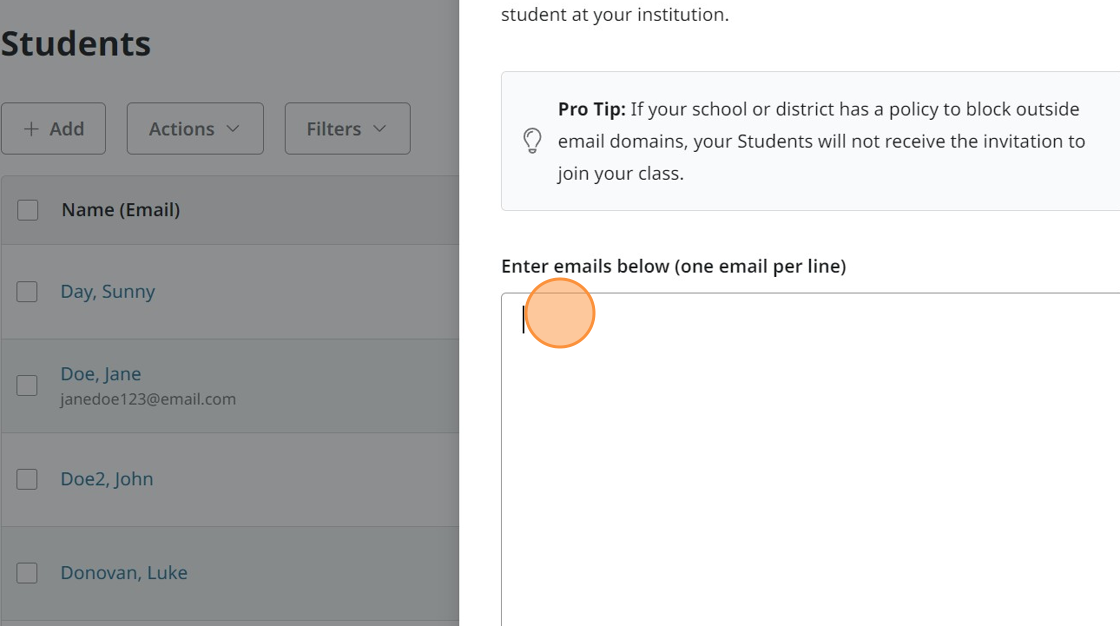Image resolution: width=1120 pixels, height=626 pixels.
Task: Click the bold 'Pro Tip:' text
Action: point(592,109)
